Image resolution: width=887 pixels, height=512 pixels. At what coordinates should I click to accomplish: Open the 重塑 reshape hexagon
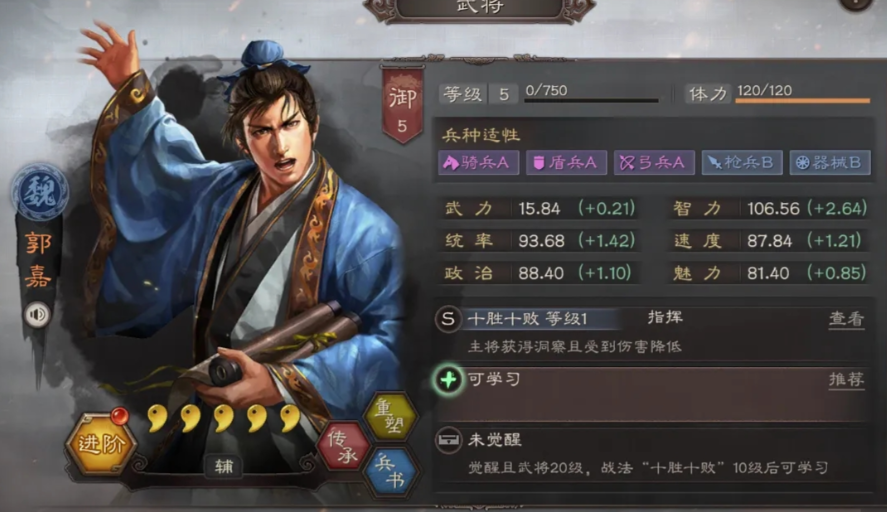[390, 418]
